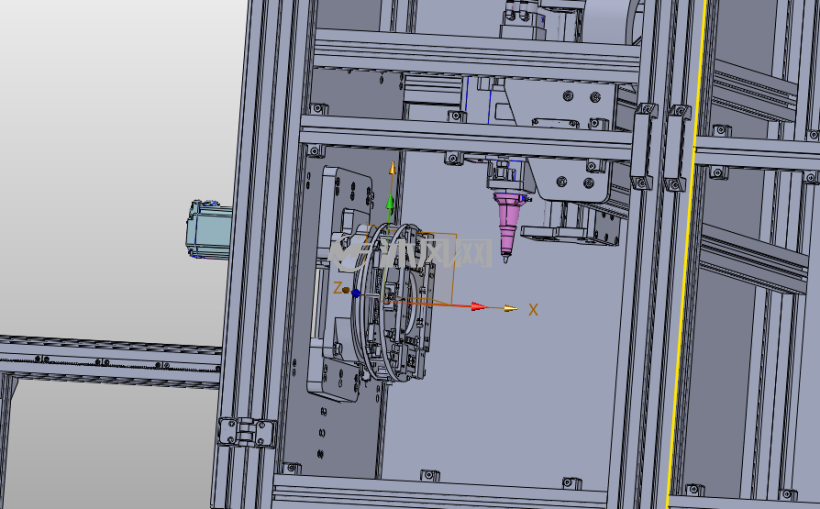Click the orange arrow tip atop the vertical axis
This screenshot has height=509, width=820.
pyautogui.click(x=392, y=168)
